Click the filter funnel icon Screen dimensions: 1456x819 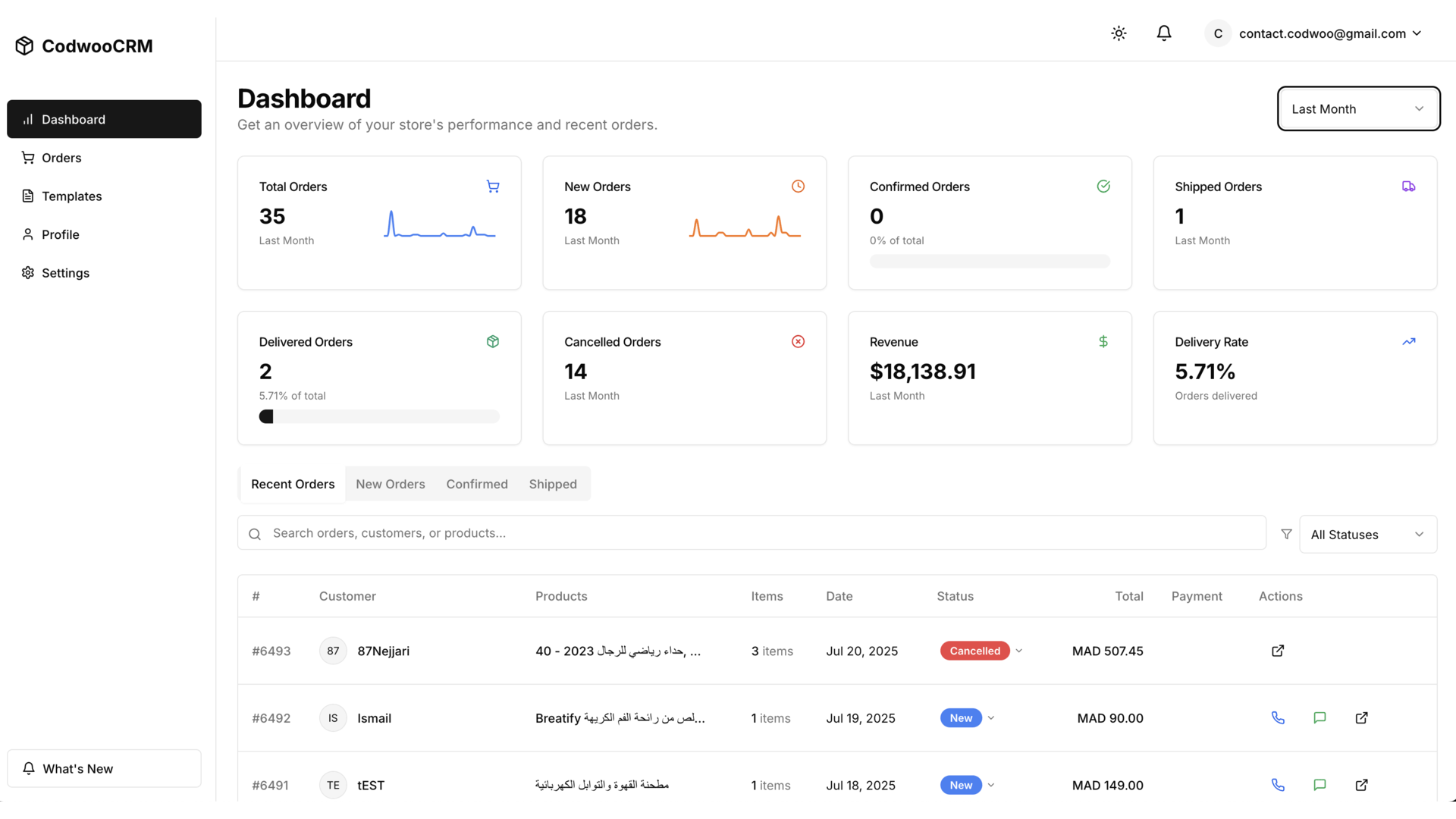(x=1286, y=534)
